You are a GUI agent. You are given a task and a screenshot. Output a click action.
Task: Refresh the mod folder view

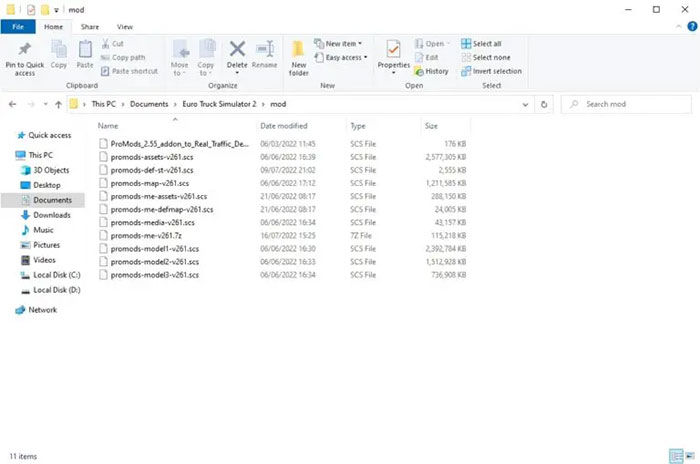pyautogui.click(x=544, y=104)
